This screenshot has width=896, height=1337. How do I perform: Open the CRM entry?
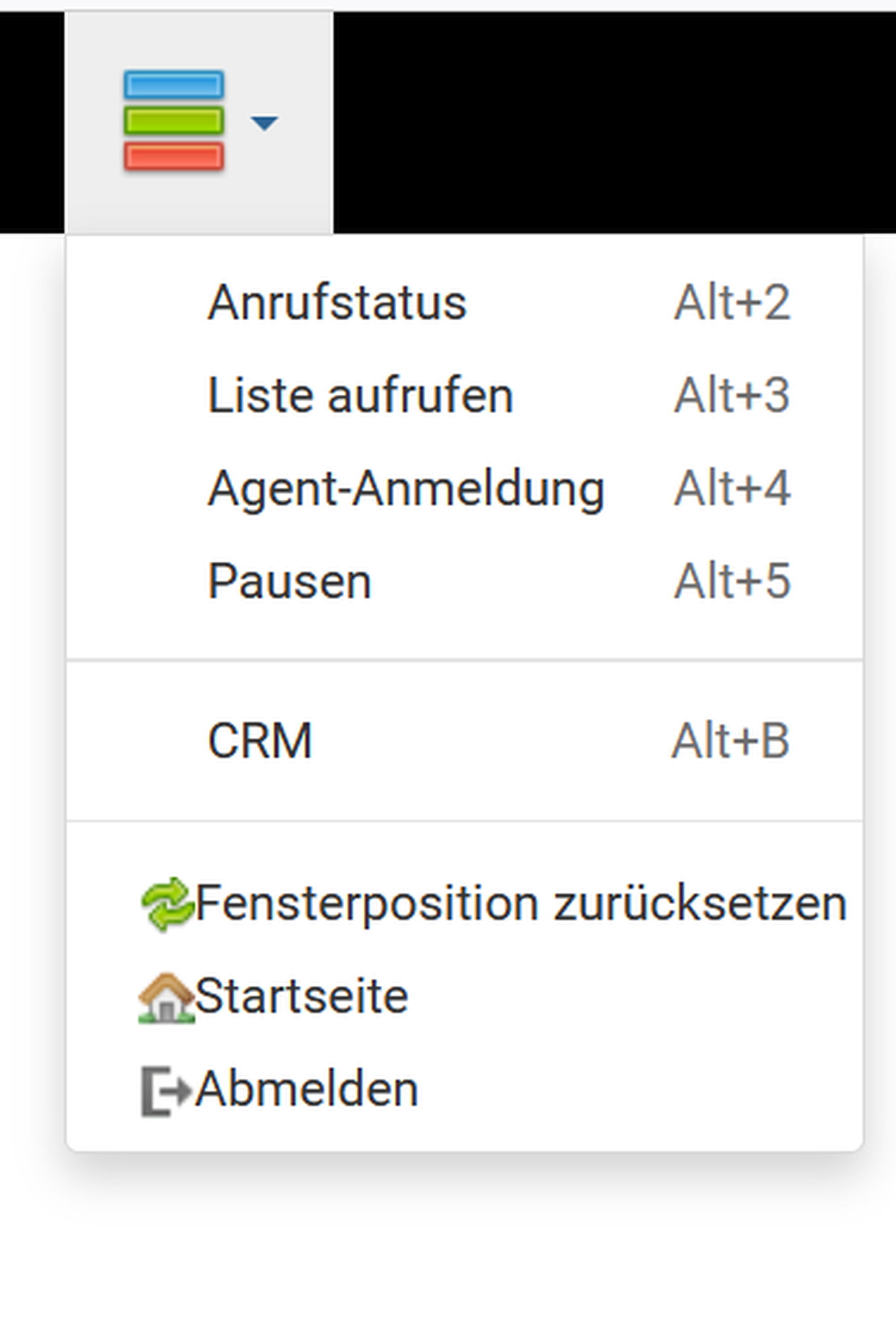[260, 741]
